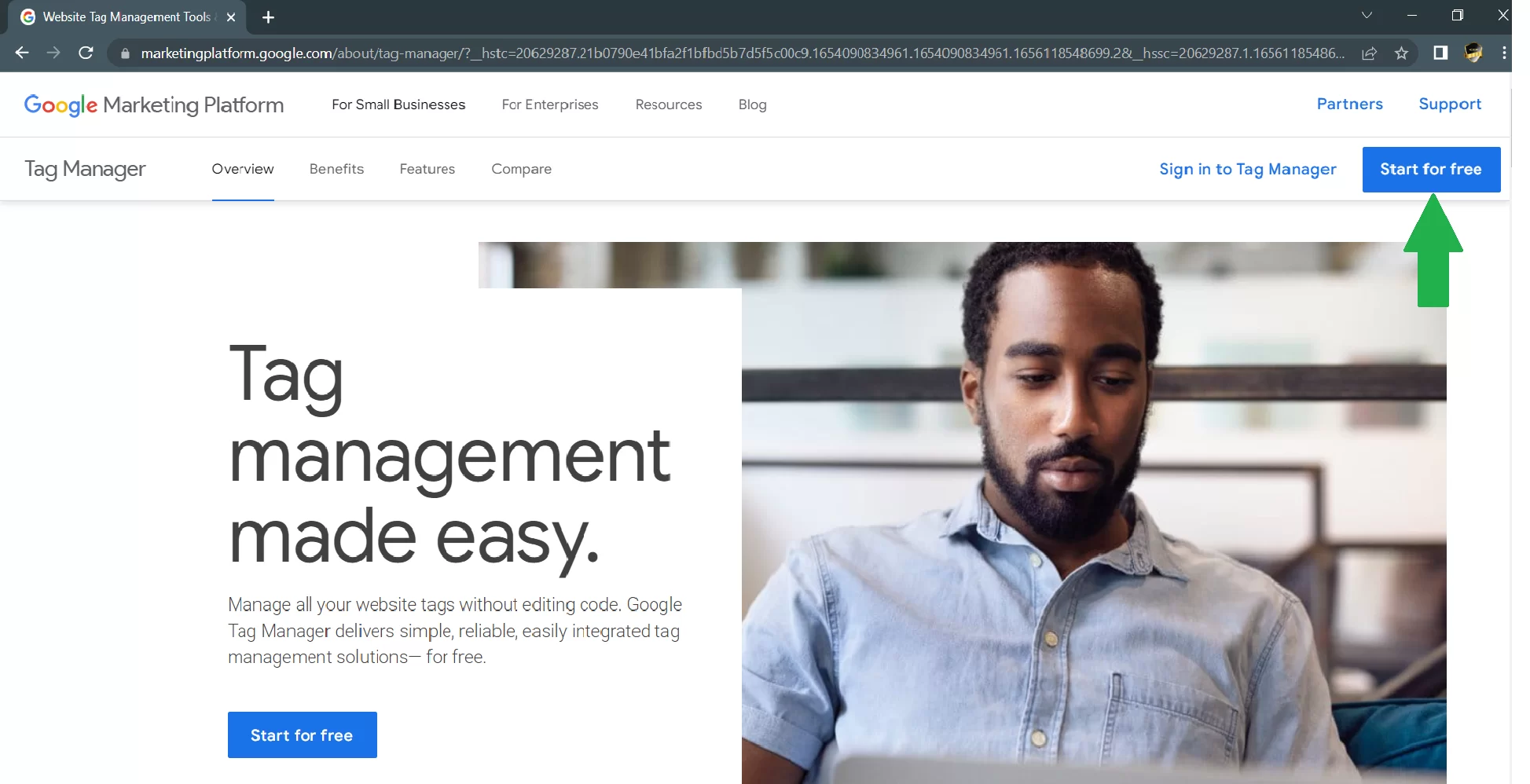Viewport: 1530px width, 784px height.
Task: Open the side panel icon
Action: click(1440, 53)
